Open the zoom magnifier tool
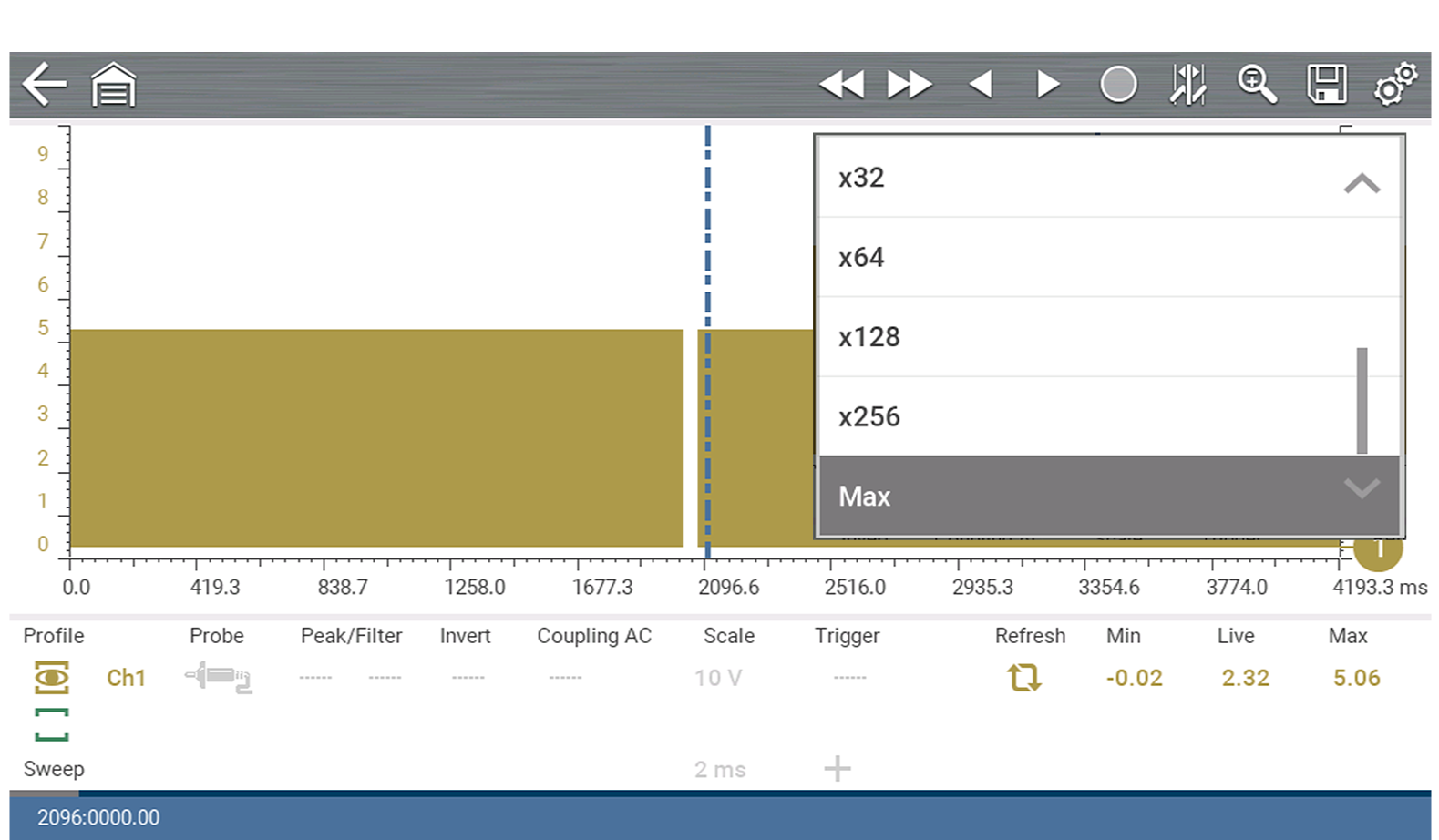Image resolution: width=1439 pixels, height=840 pixels. coord(1257,85)
